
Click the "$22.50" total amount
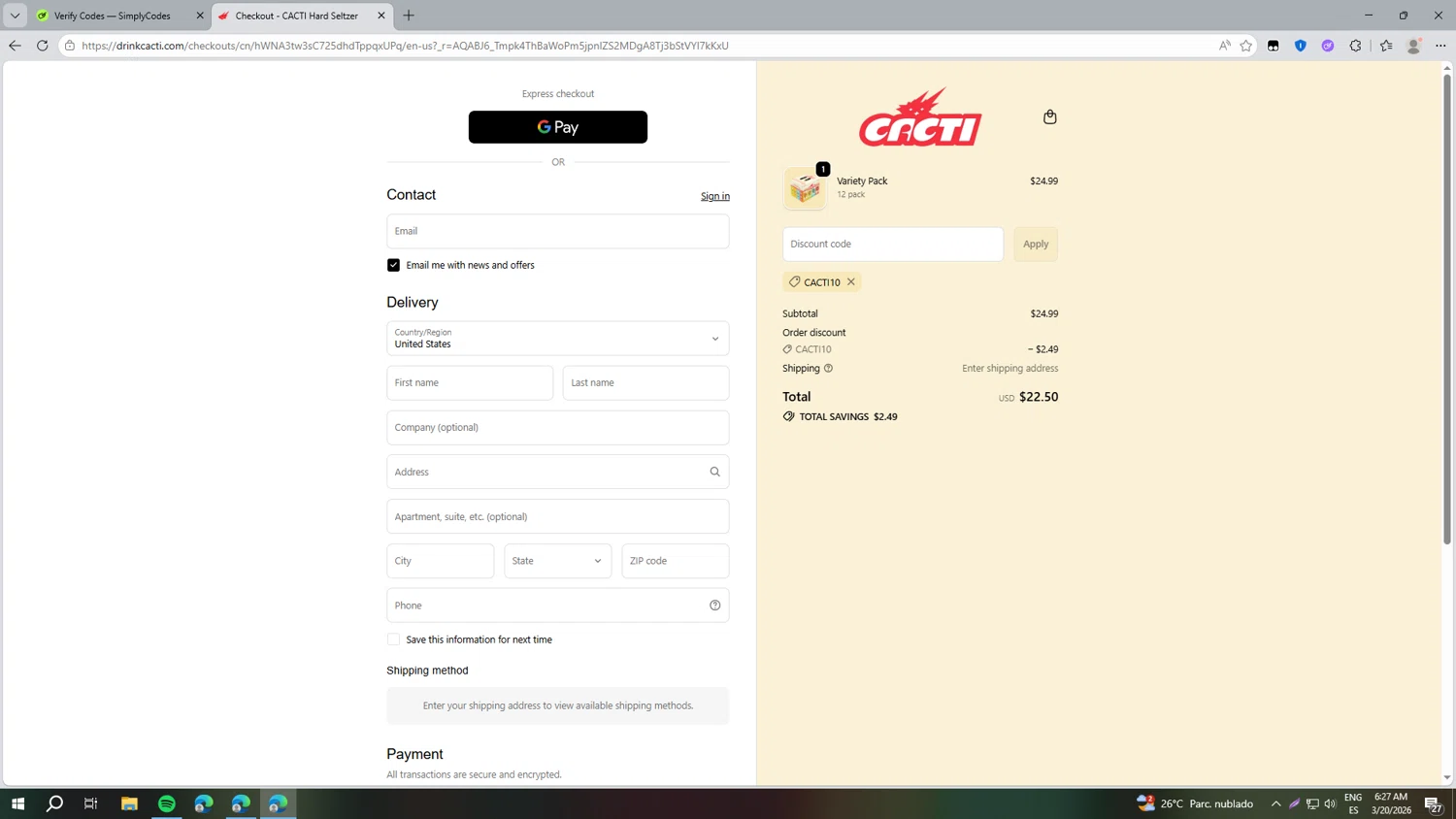point(1039,397)
